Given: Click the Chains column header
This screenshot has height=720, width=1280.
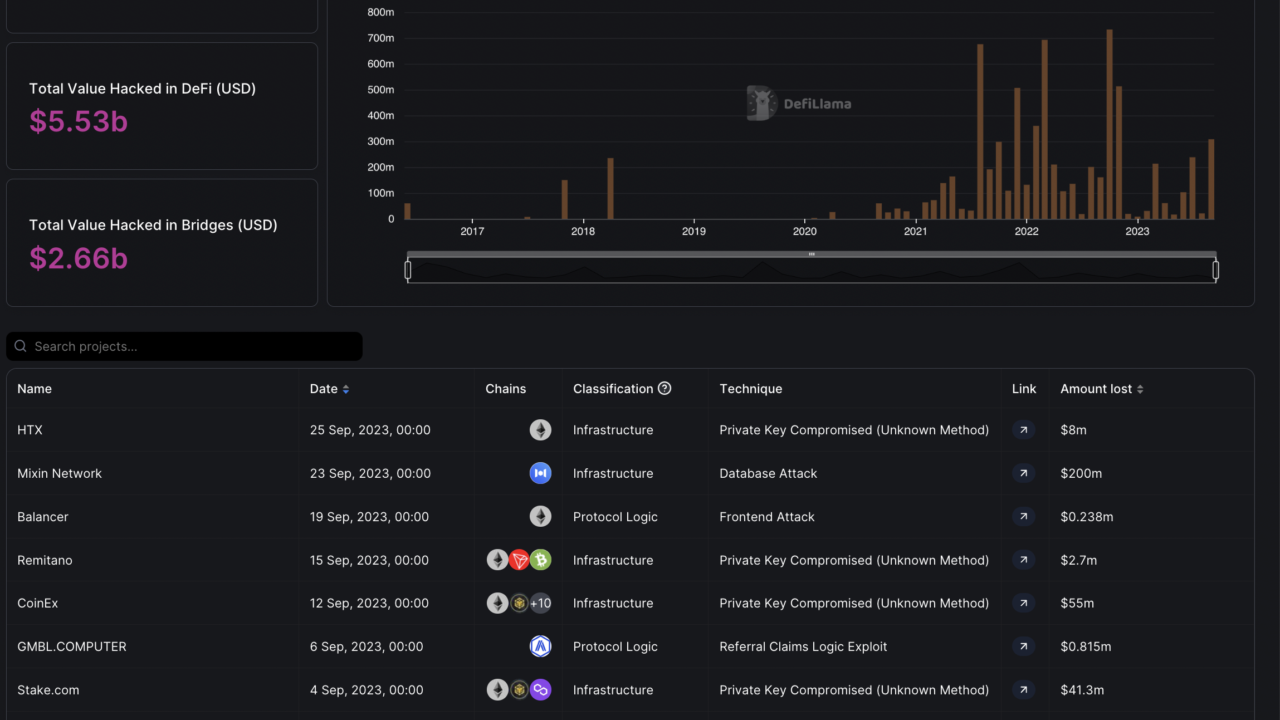Looking at the screenshot, I should tap(506, 389).
